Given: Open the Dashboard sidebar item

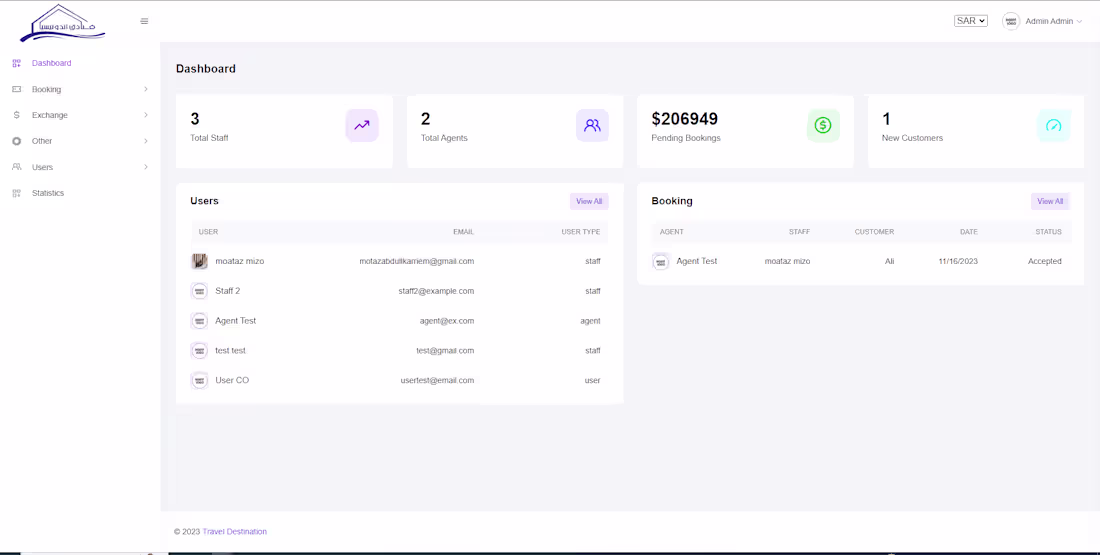Looking at the screenshot, I should coord(51,63).
